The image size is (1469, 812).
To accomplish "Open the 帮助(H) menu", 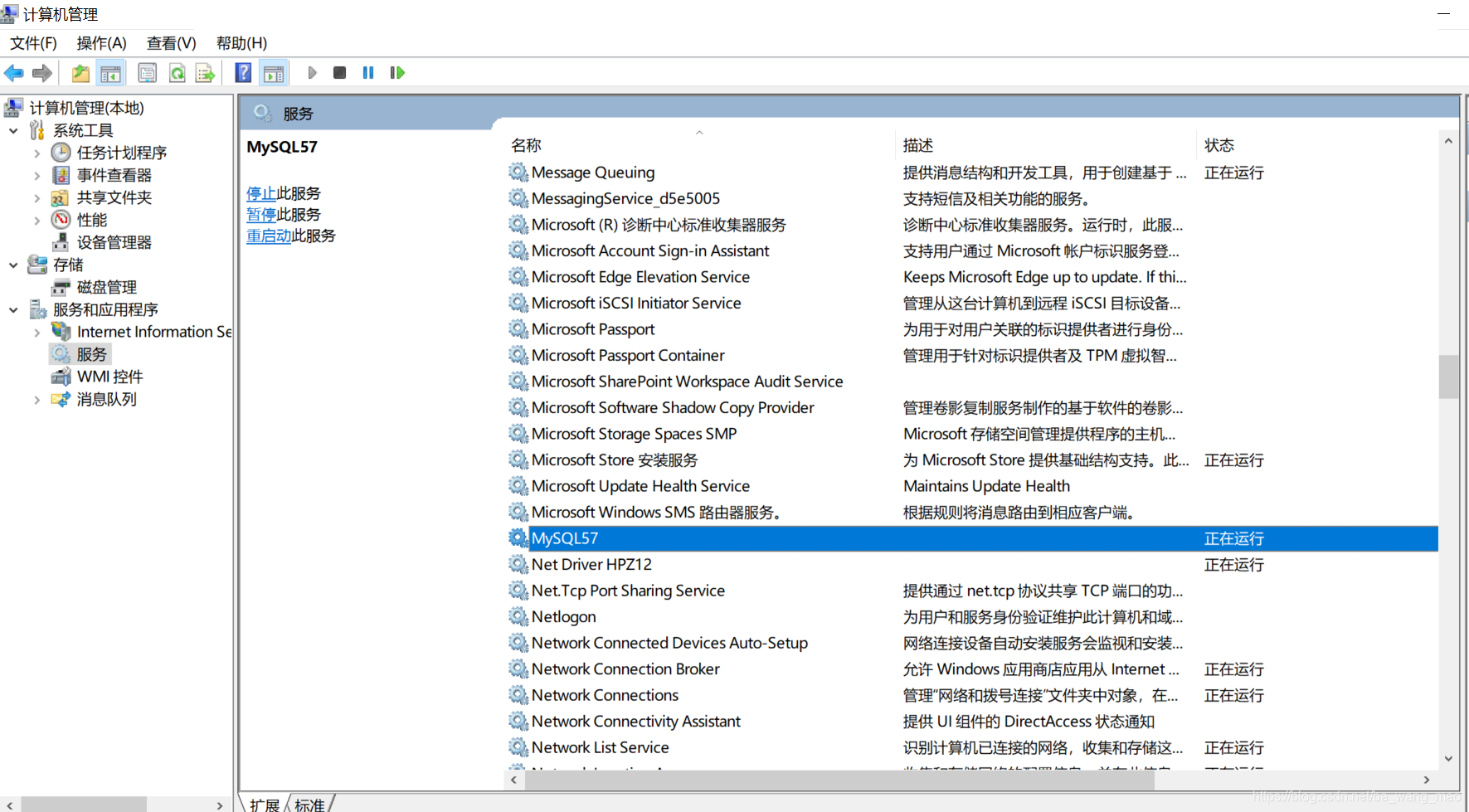I will tap(241, 43).
